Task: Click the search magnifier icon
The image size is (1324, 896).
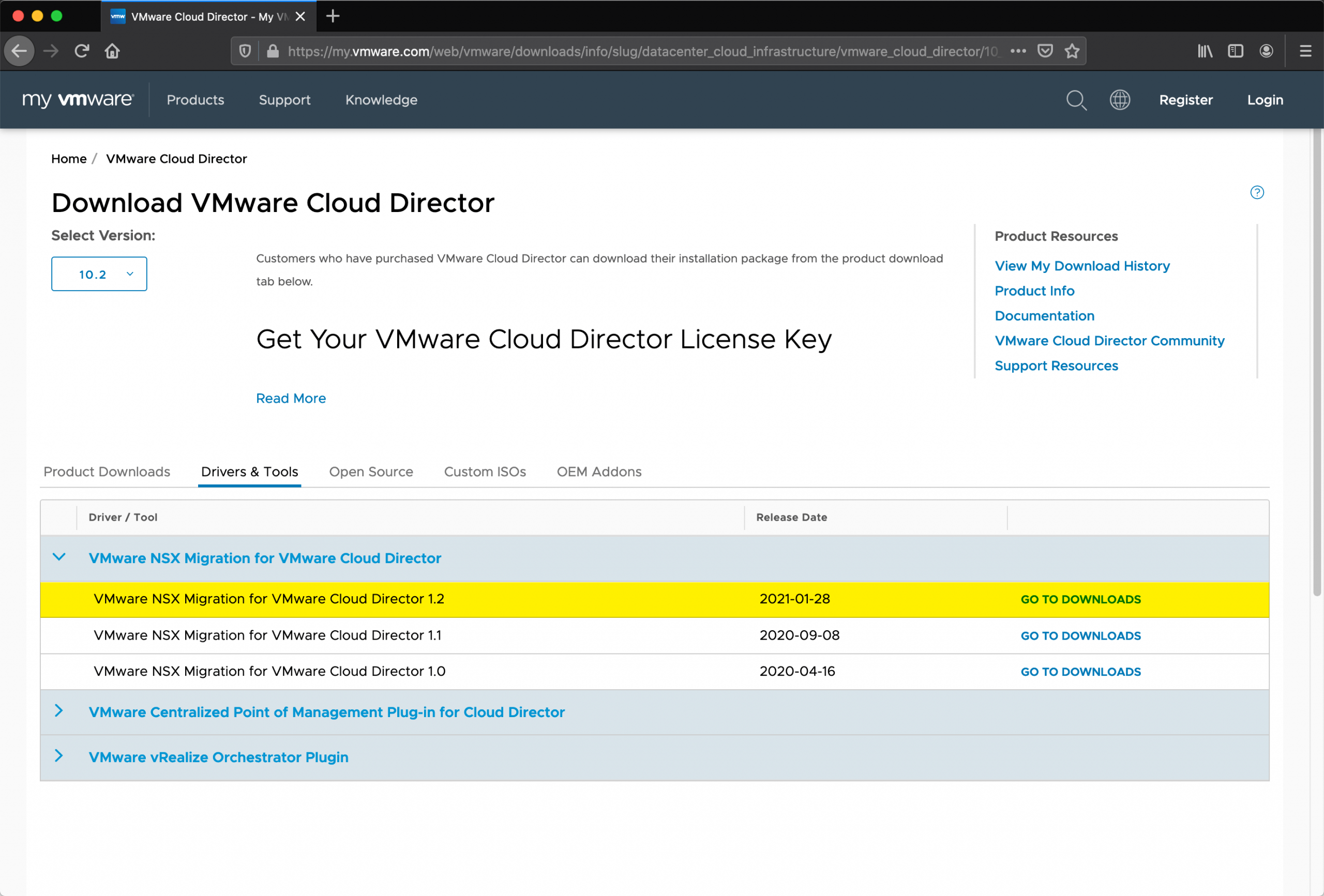Action: point(1076,100)
